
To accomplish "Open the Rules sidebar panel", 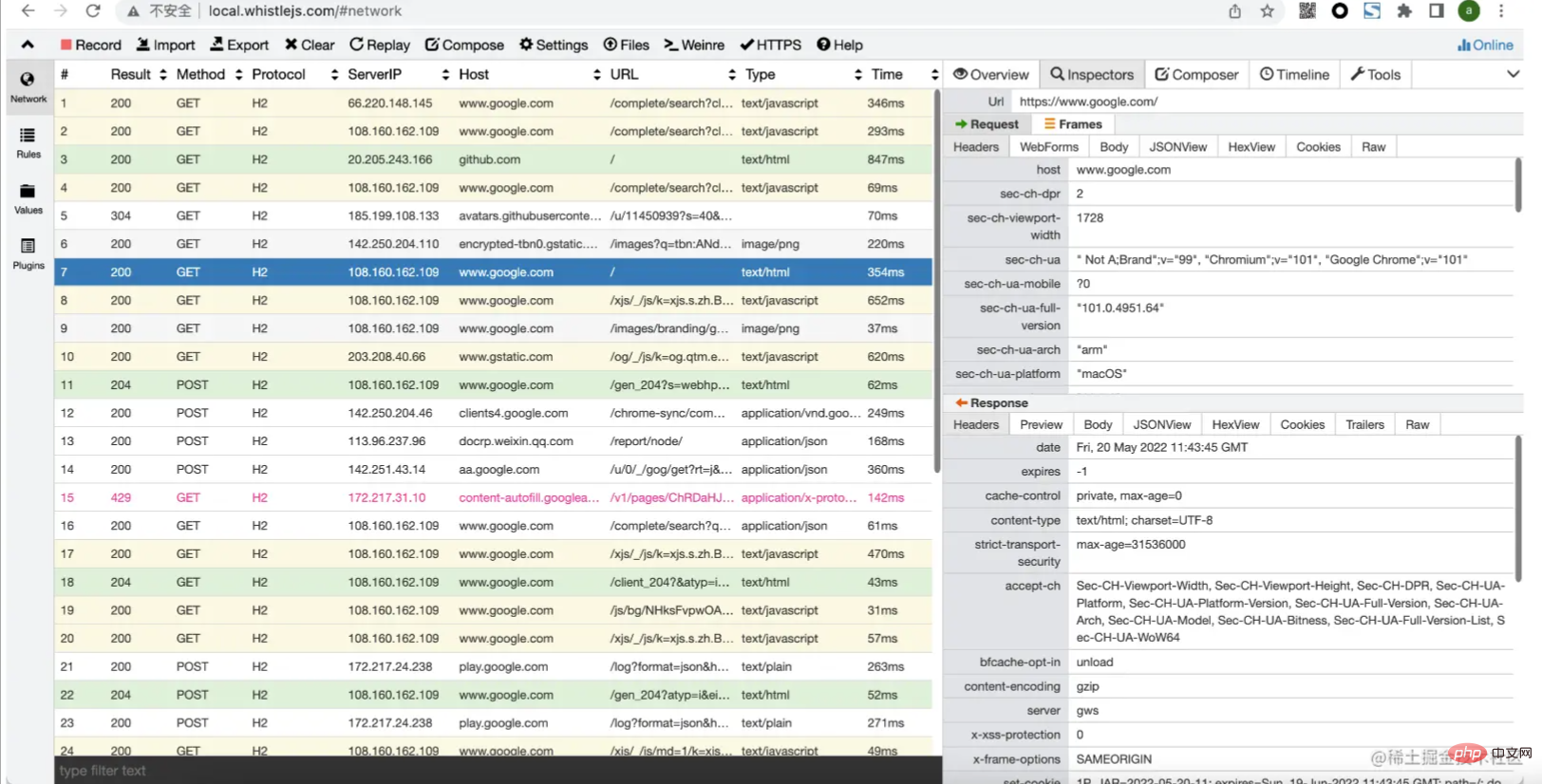I will (28, 142).
